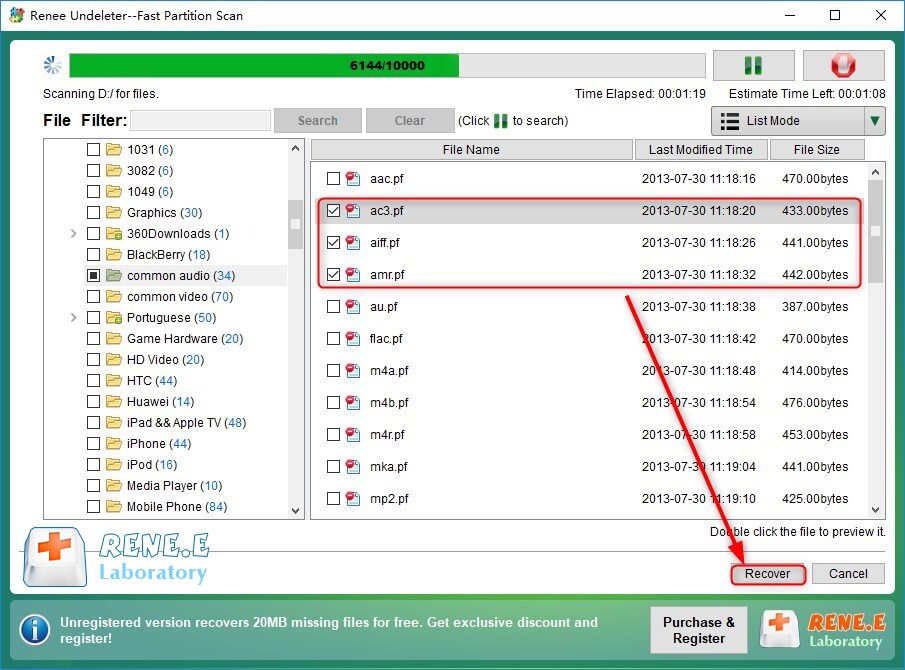Stop the scan with the red hand button
This screenshot has width=905, height=670.
pos(843,65)
